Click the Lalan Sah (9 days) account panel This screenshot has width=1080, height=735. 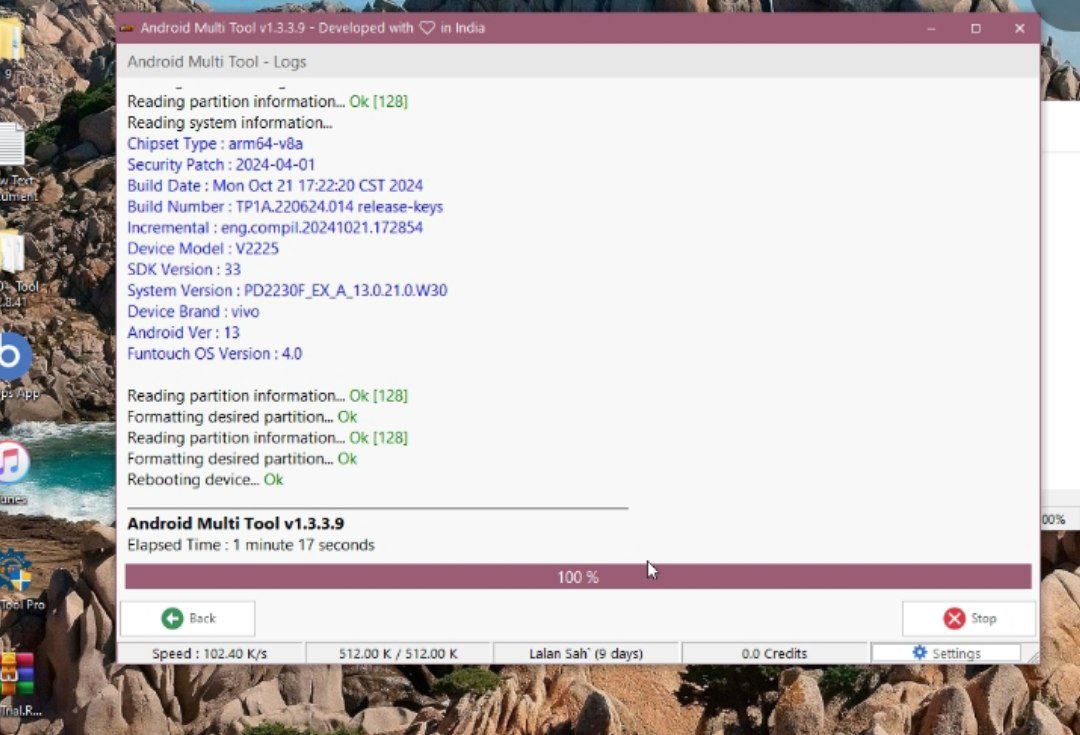586,654
